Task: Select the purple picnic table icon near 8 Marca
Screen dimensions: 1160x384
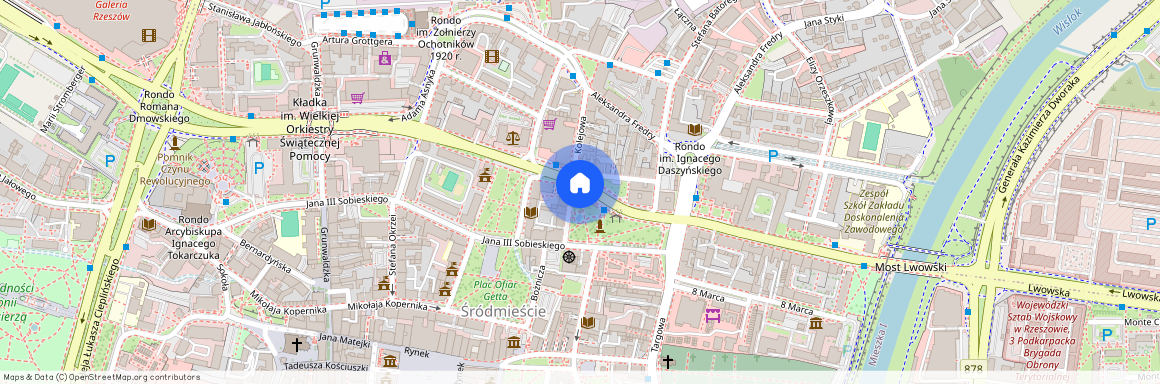Action: [x=712, y=316]
